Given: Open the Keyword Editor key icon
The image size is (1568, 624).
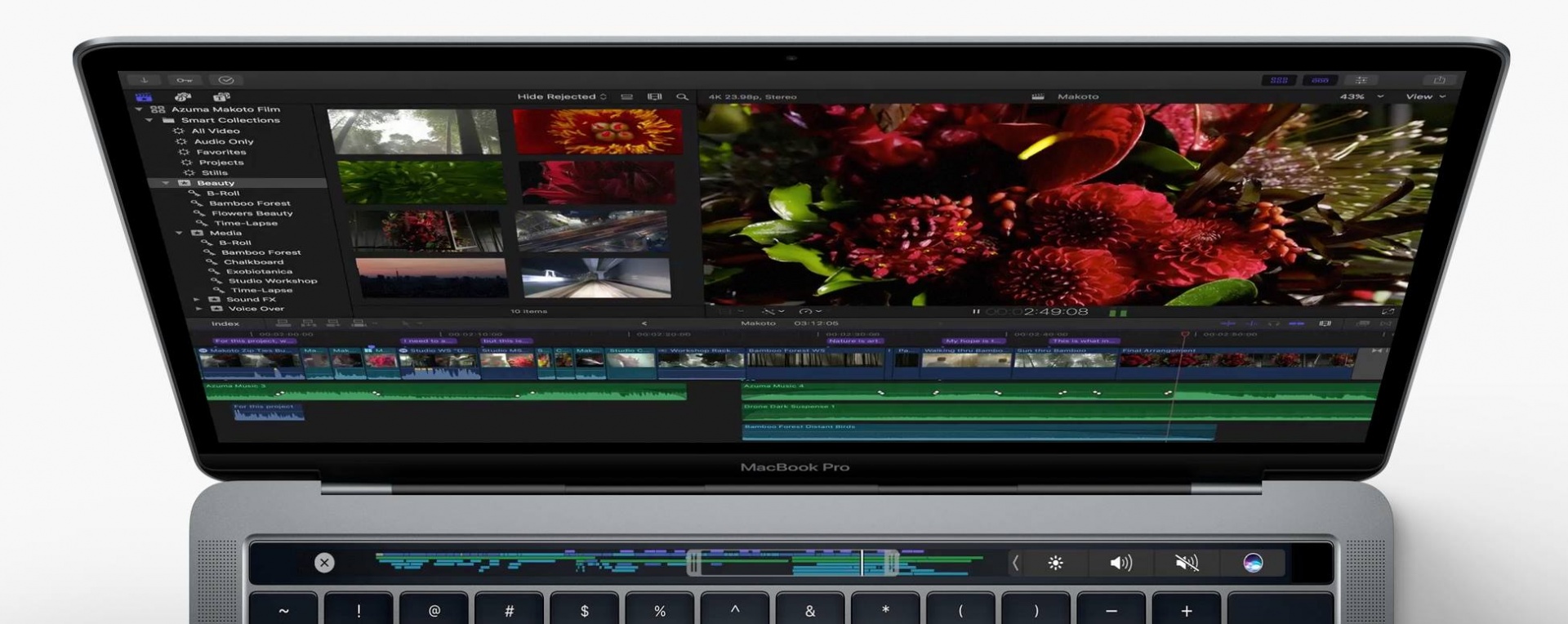Looking at the screenshot, I should point(185,80).
